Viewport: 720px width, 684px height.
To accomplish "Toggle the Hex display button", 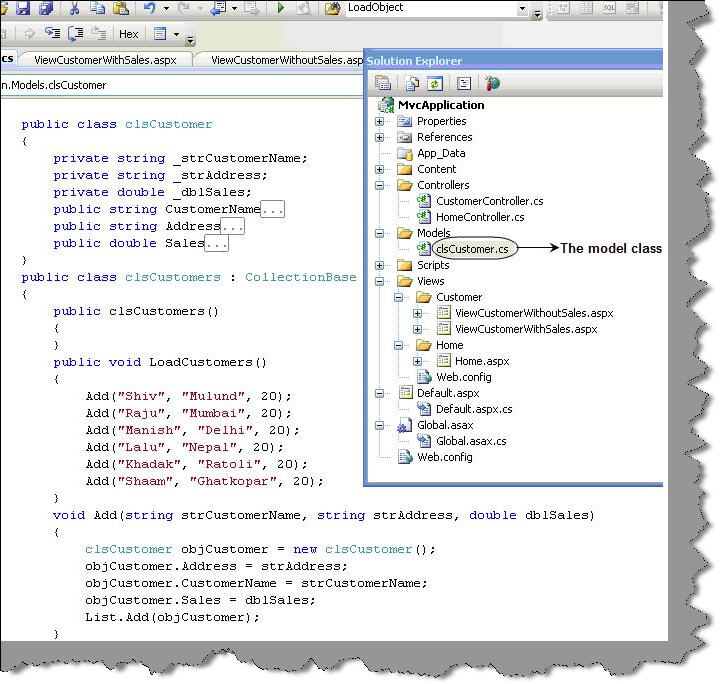I will tap(129, 34).
